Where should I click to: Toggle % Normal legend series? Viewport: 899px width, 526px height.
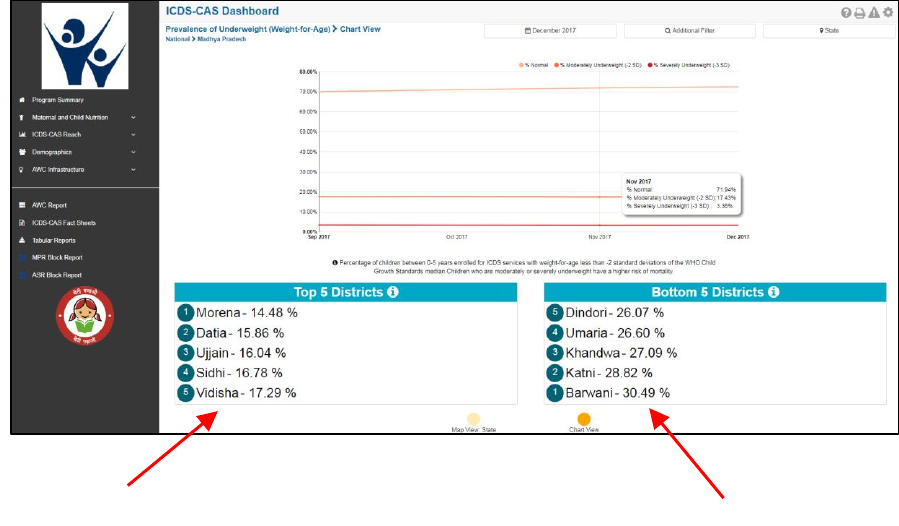[534, 65]
